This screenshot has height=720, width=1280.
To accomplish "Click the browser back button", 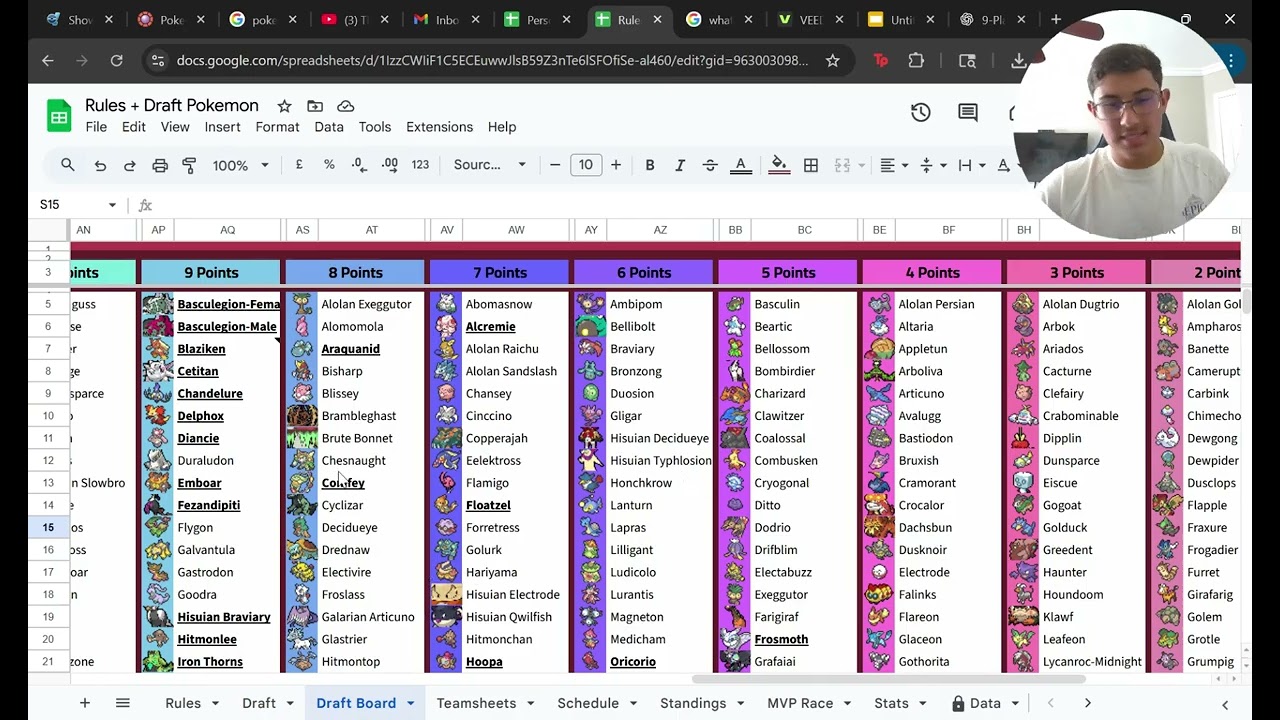I will [x=48, y=61].
